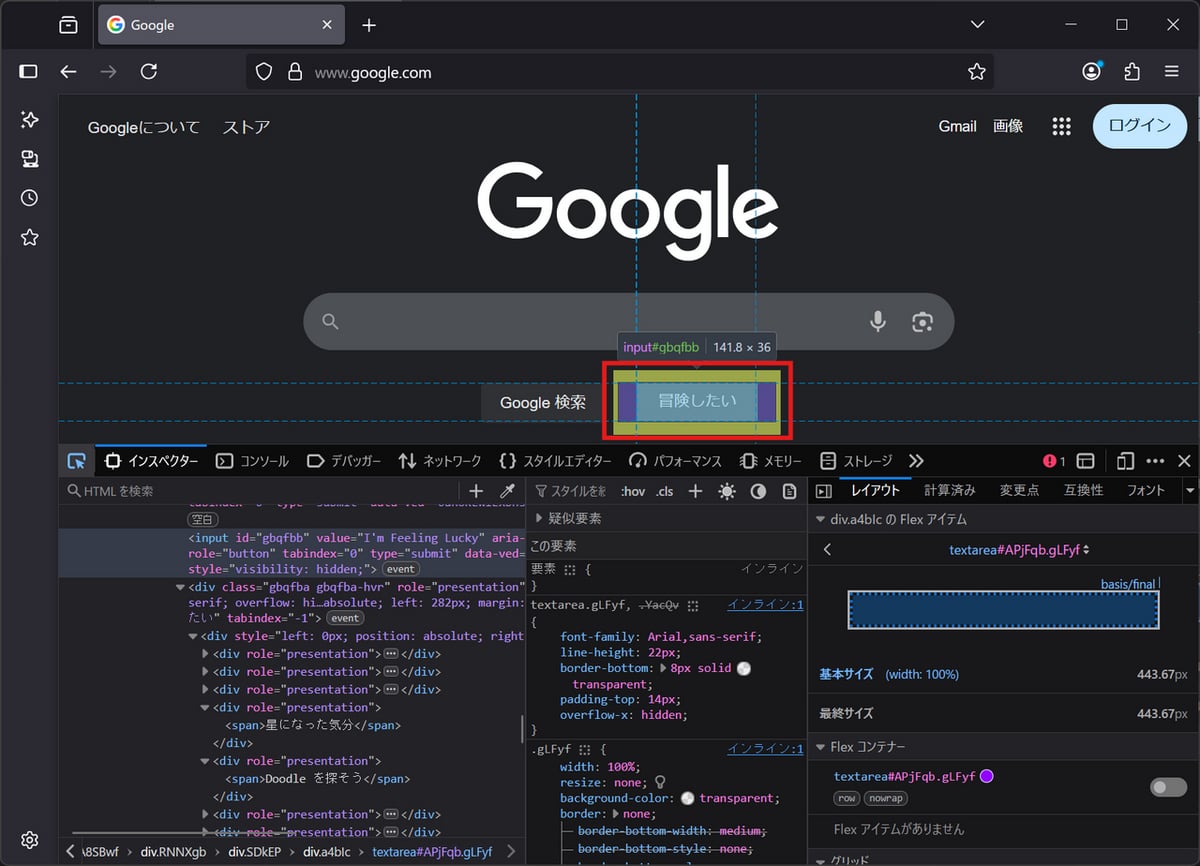The width and height of the screenshot is (1200, 866).
Task: Pick a color with the eyedropper
Action: tap(507, 491)
